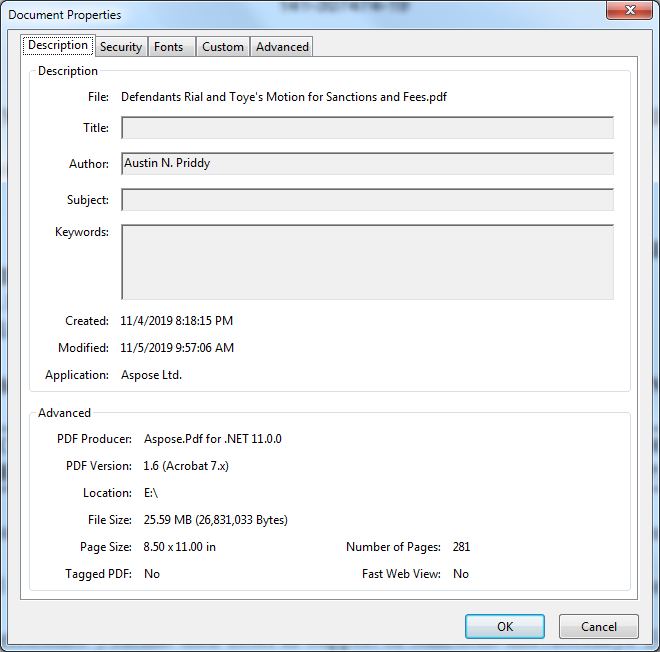Image resolution: width=660 pixels, height=652 pixels.
Task: Click the PDF Version value 1.6 (Acrobat 7.x)
Action: click(186, 466)
